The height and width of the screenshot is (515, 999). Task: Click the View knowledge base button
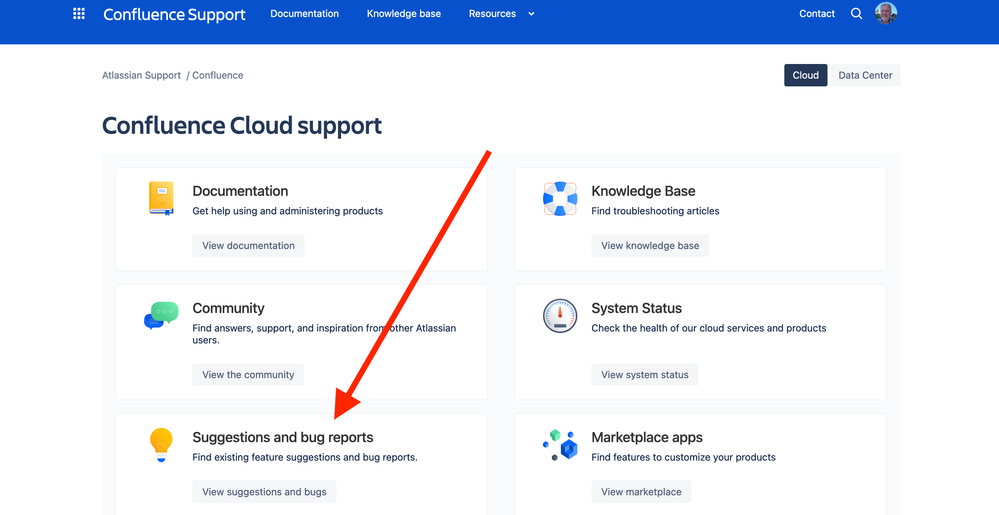650,245
